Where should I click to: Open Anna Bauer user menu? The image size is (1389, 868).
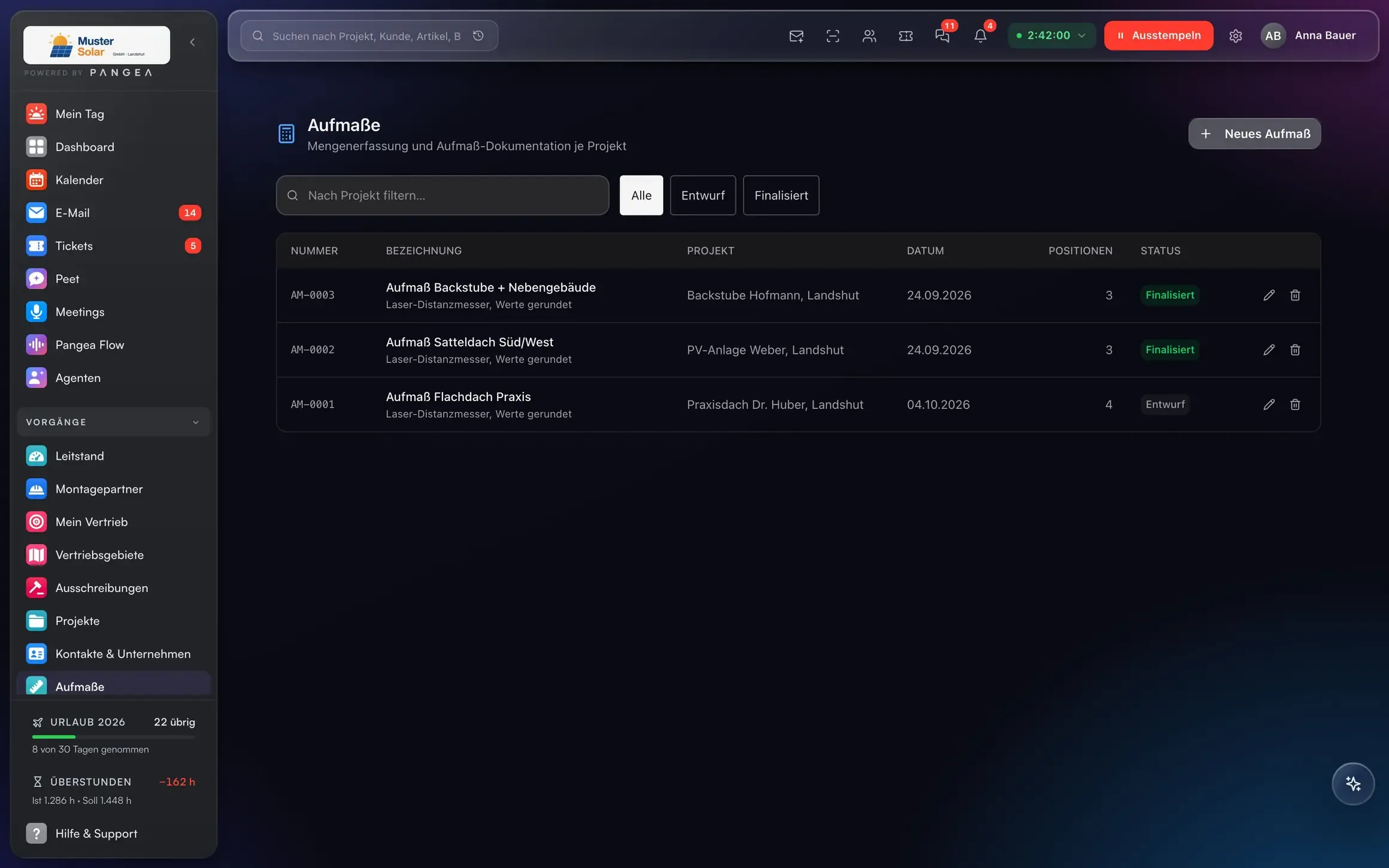[x=1309, y=35]
